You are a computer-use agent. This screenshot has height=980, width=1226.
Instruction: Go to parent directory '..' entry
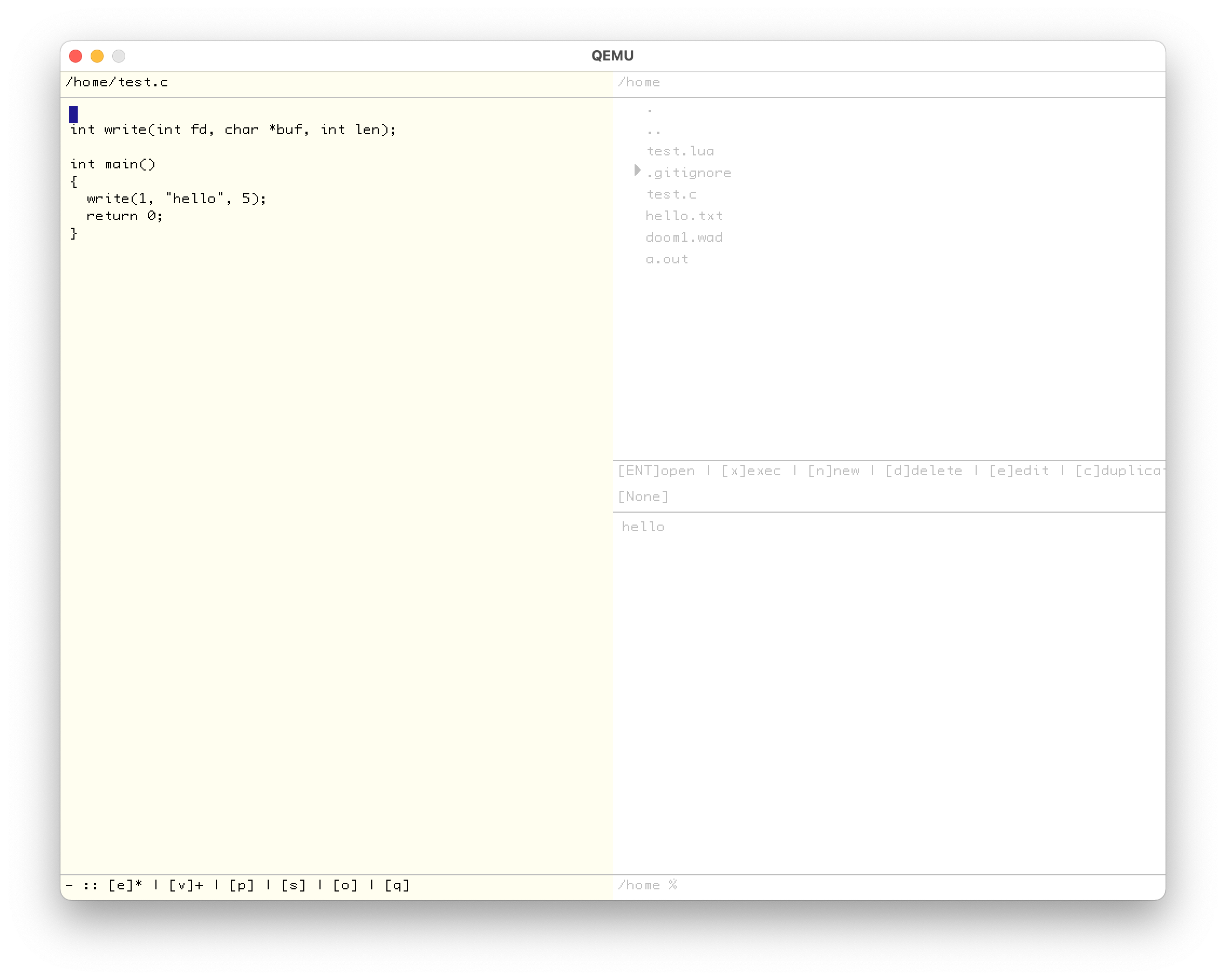tap(653, 131)
